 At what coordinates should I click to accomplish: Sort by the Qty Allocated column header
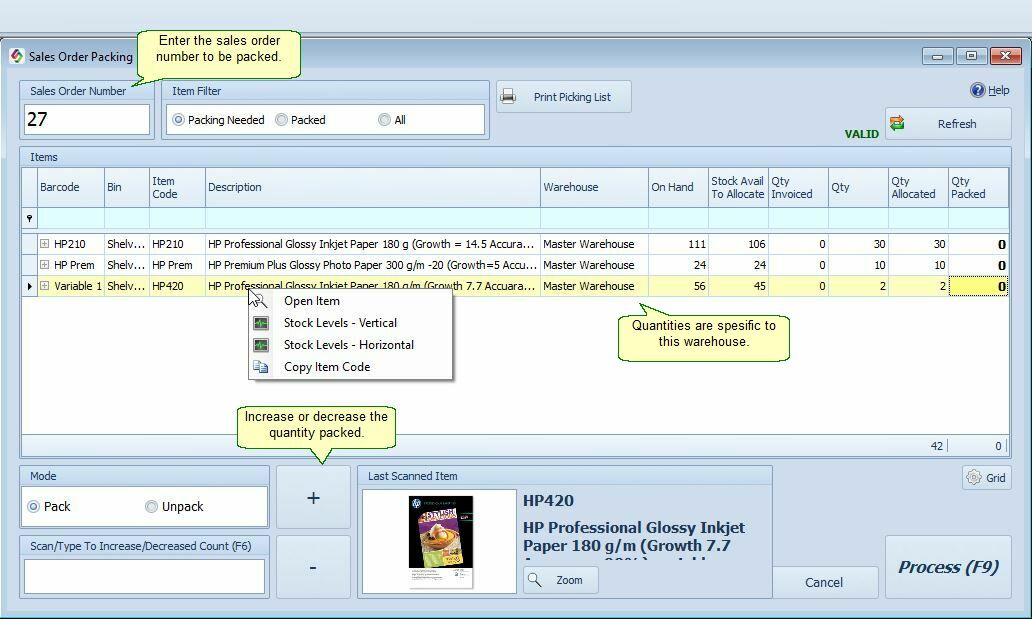pos(918,188)
